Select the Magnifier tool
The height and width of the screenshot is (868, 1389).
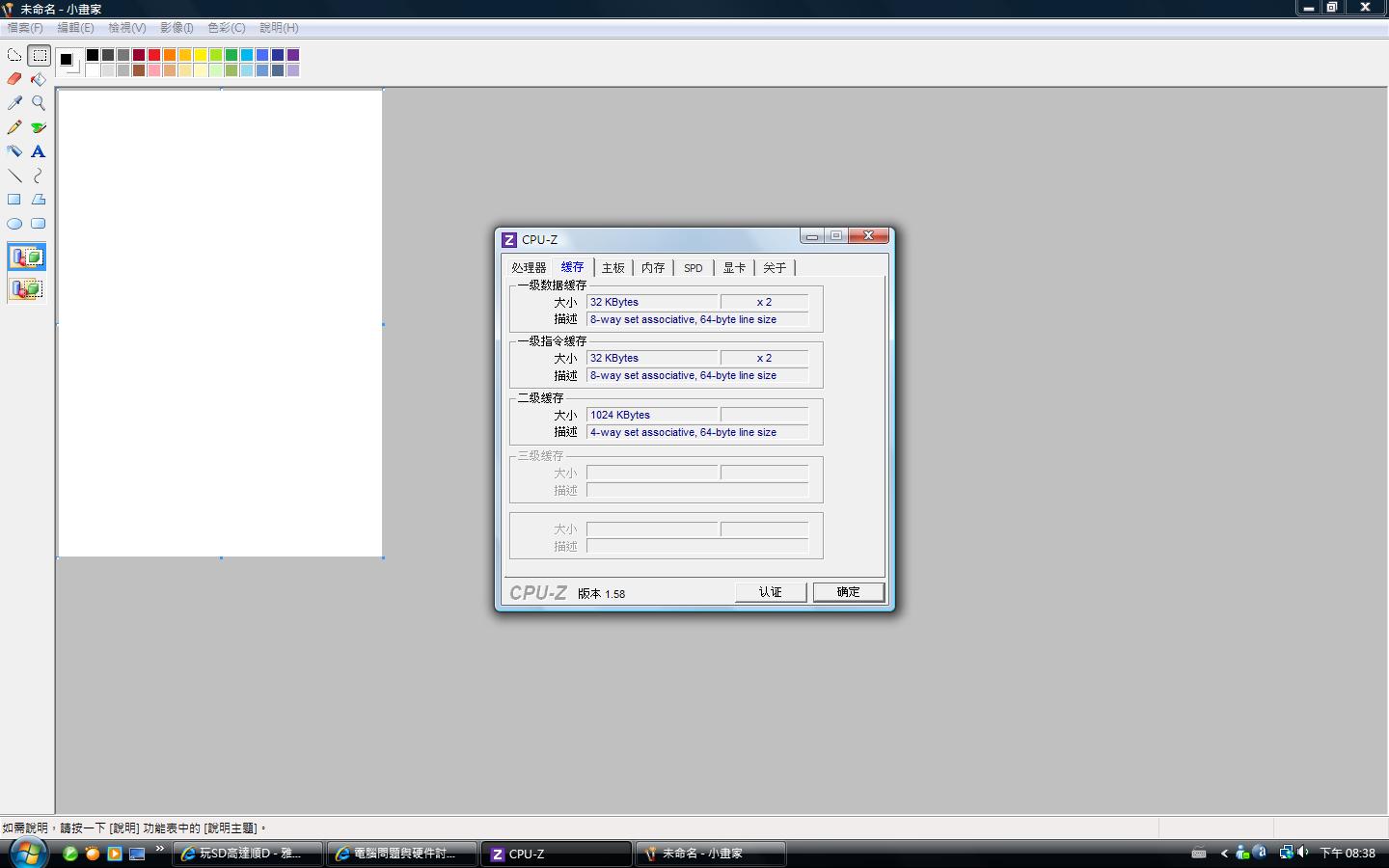point(39,103)
